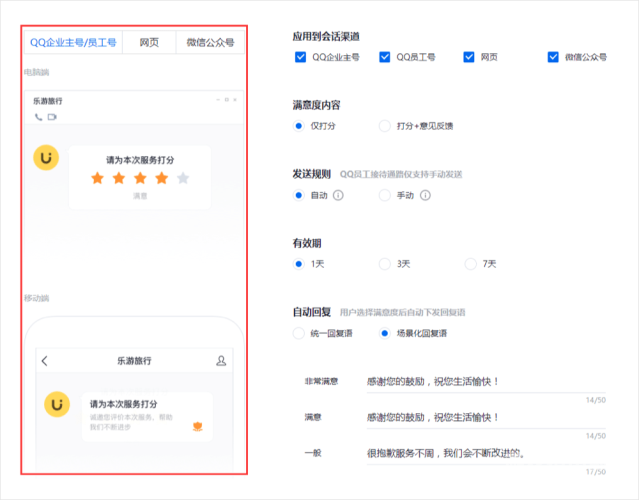Maximize the 乐游旅行 preview window
This screenshot has width=639, height=500.
point(227,99)
